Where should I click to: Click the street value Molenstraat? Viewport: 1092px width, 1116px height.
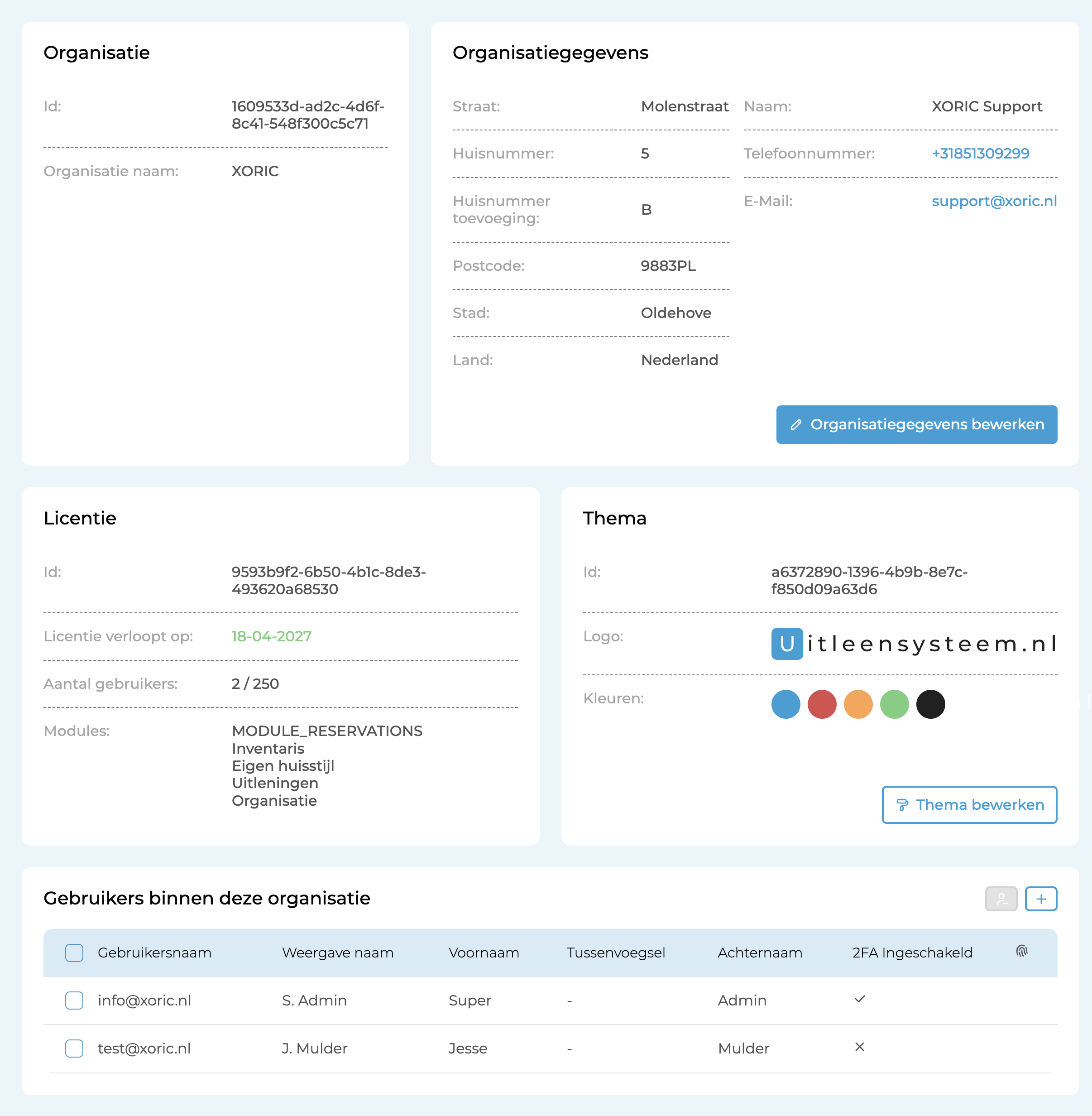[685, 106]
